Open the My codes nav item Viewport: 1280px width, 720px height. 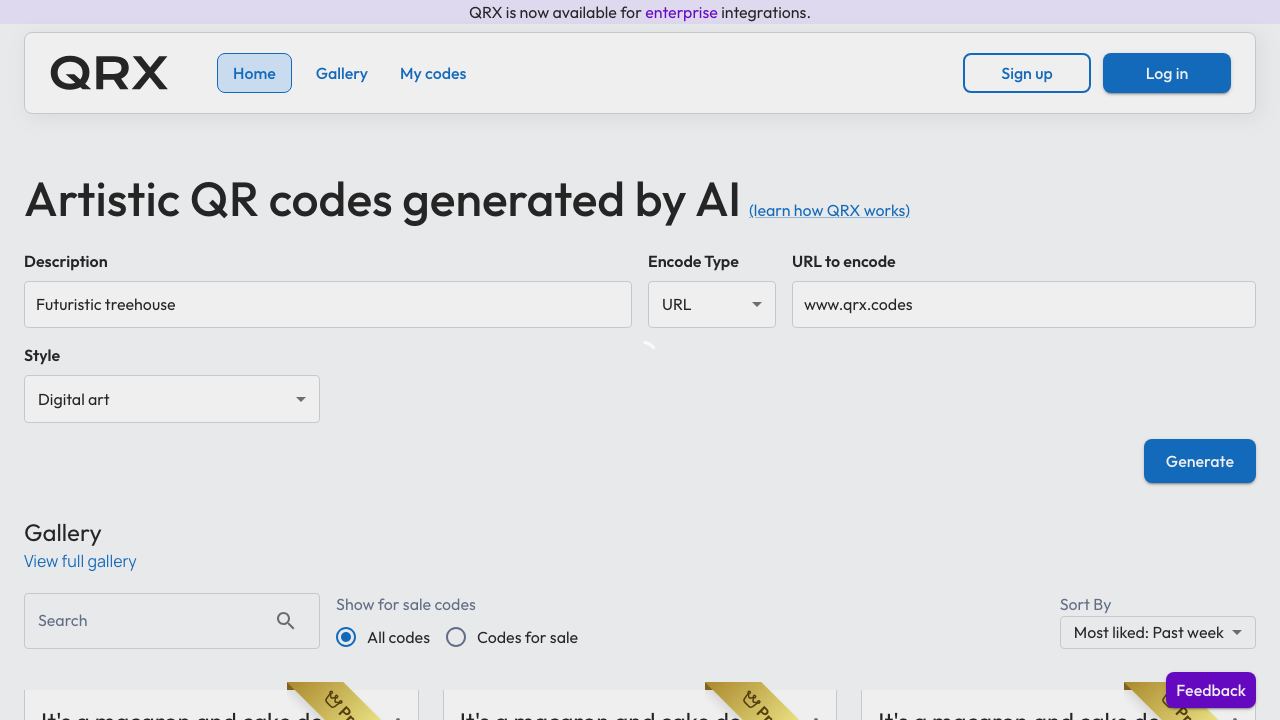433,73
